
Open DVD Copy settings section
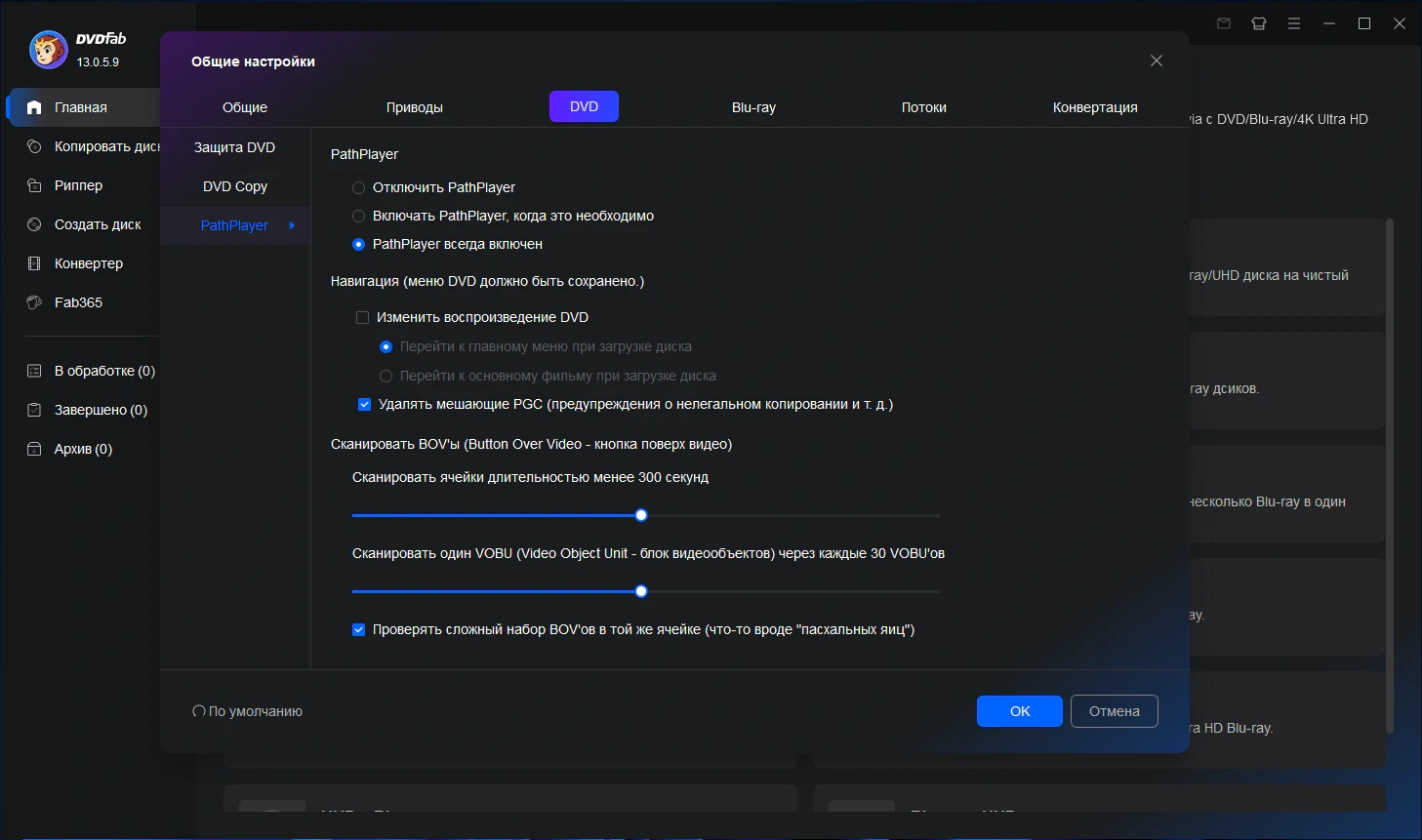tap(235, 186)
